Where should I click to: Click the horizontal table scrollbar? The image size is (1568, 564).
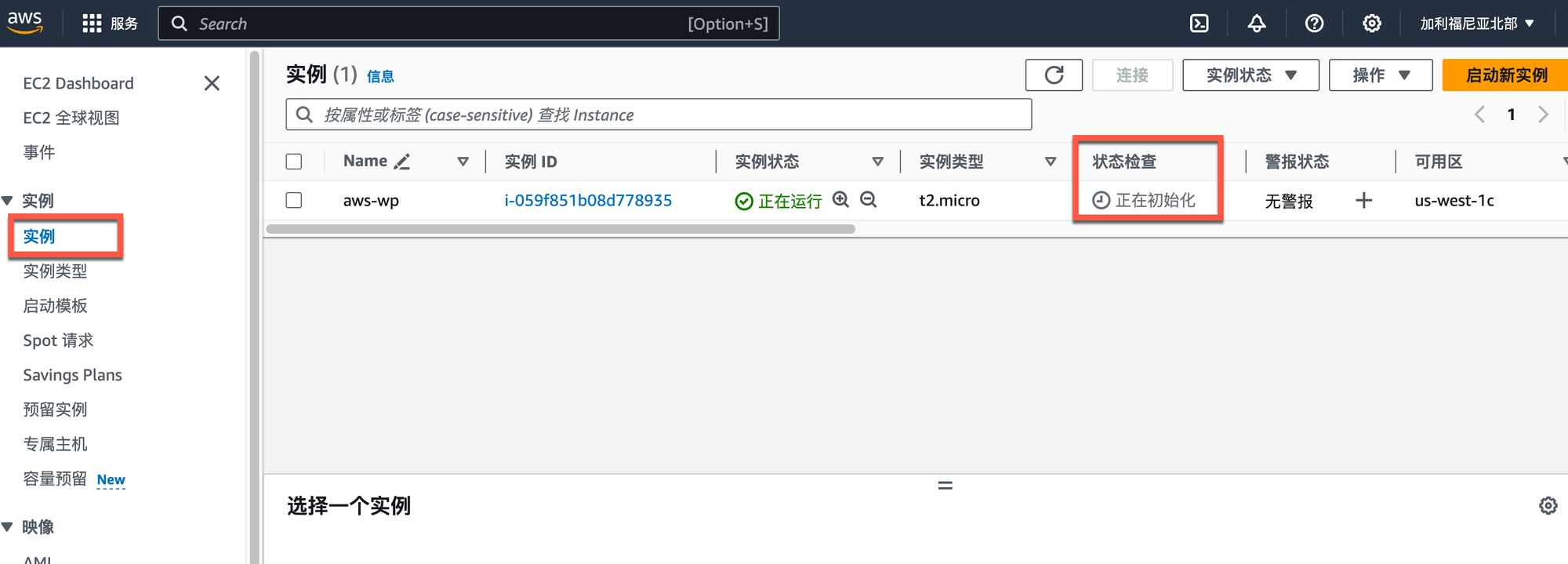pyautogui.click(x=561, y=229)
